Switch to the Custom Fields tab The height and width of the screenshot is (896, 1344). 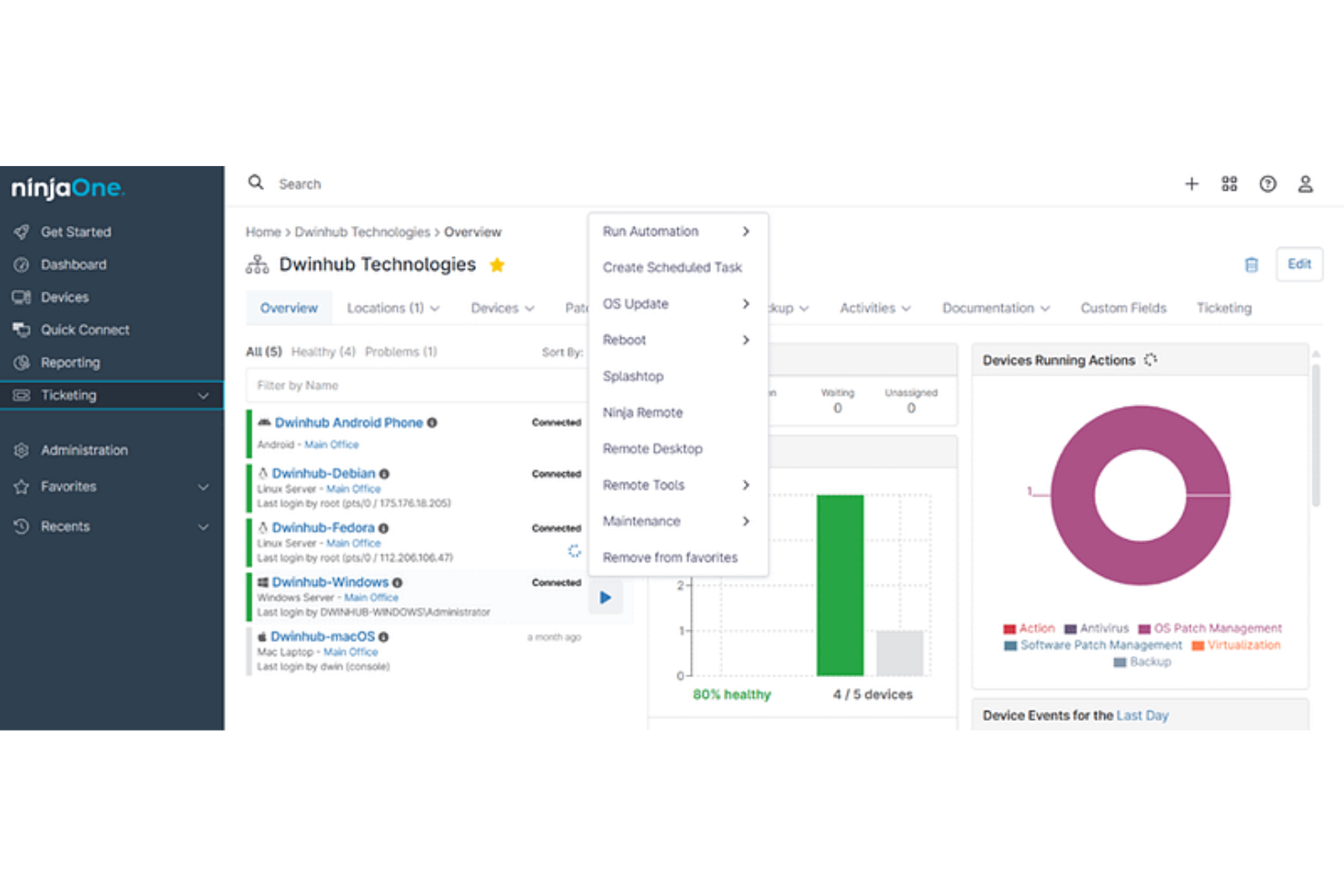pyautogui.click(x=1123, y=308)
